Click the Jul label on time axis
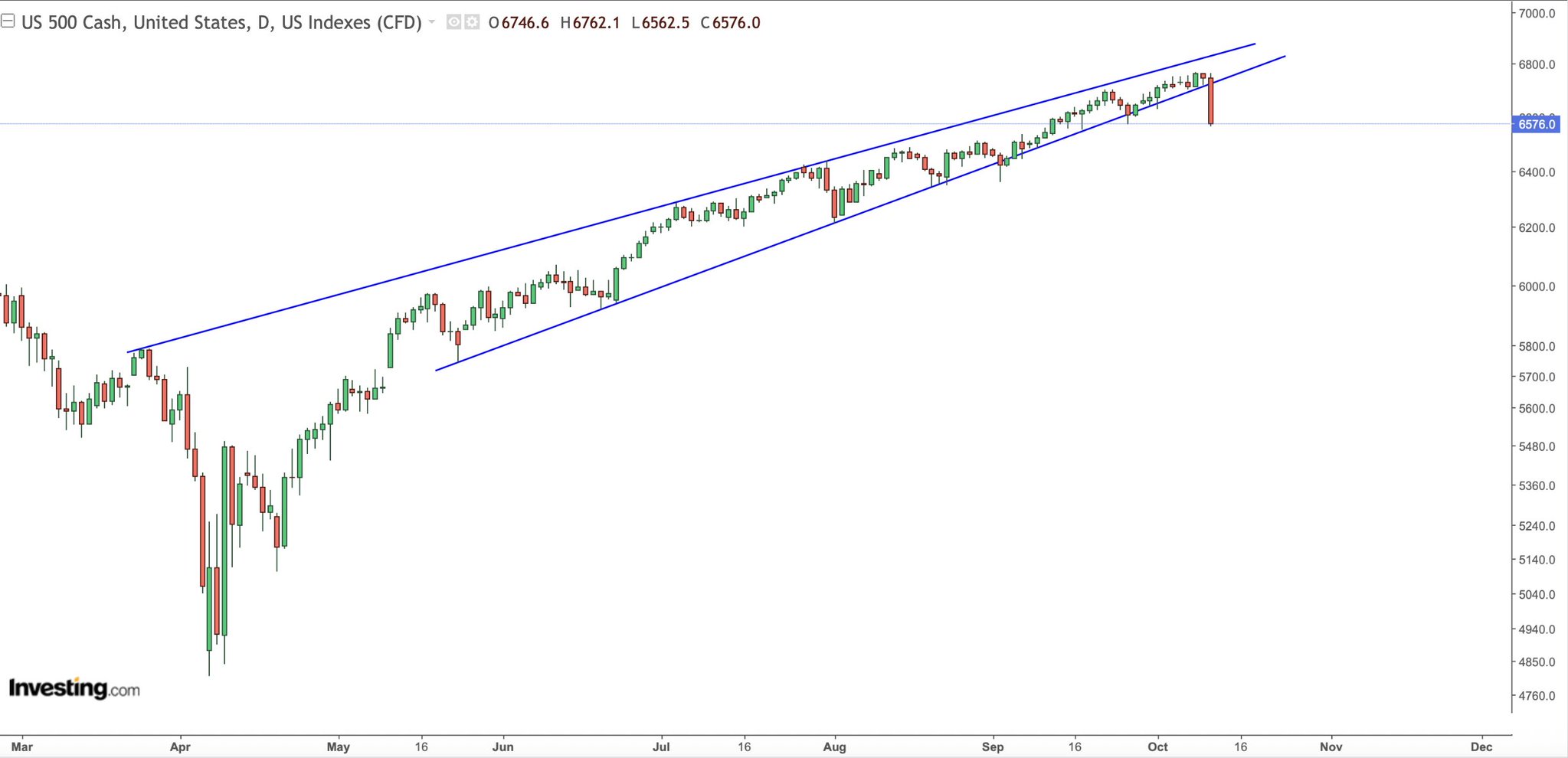The width and height of the screenshot is (1568, 758). click(x=660, y=747)
